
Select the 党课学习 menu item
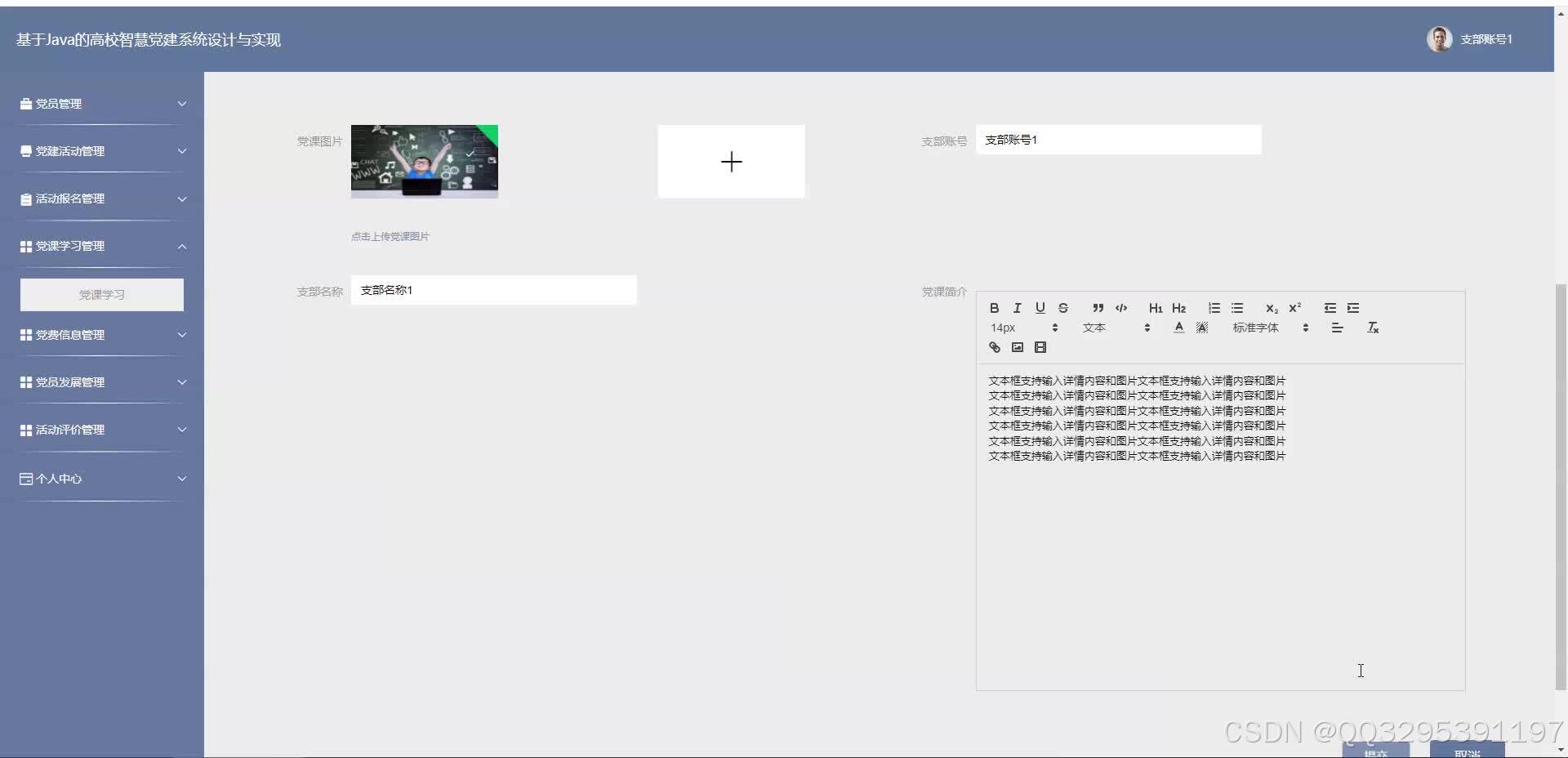coord(101,294)
